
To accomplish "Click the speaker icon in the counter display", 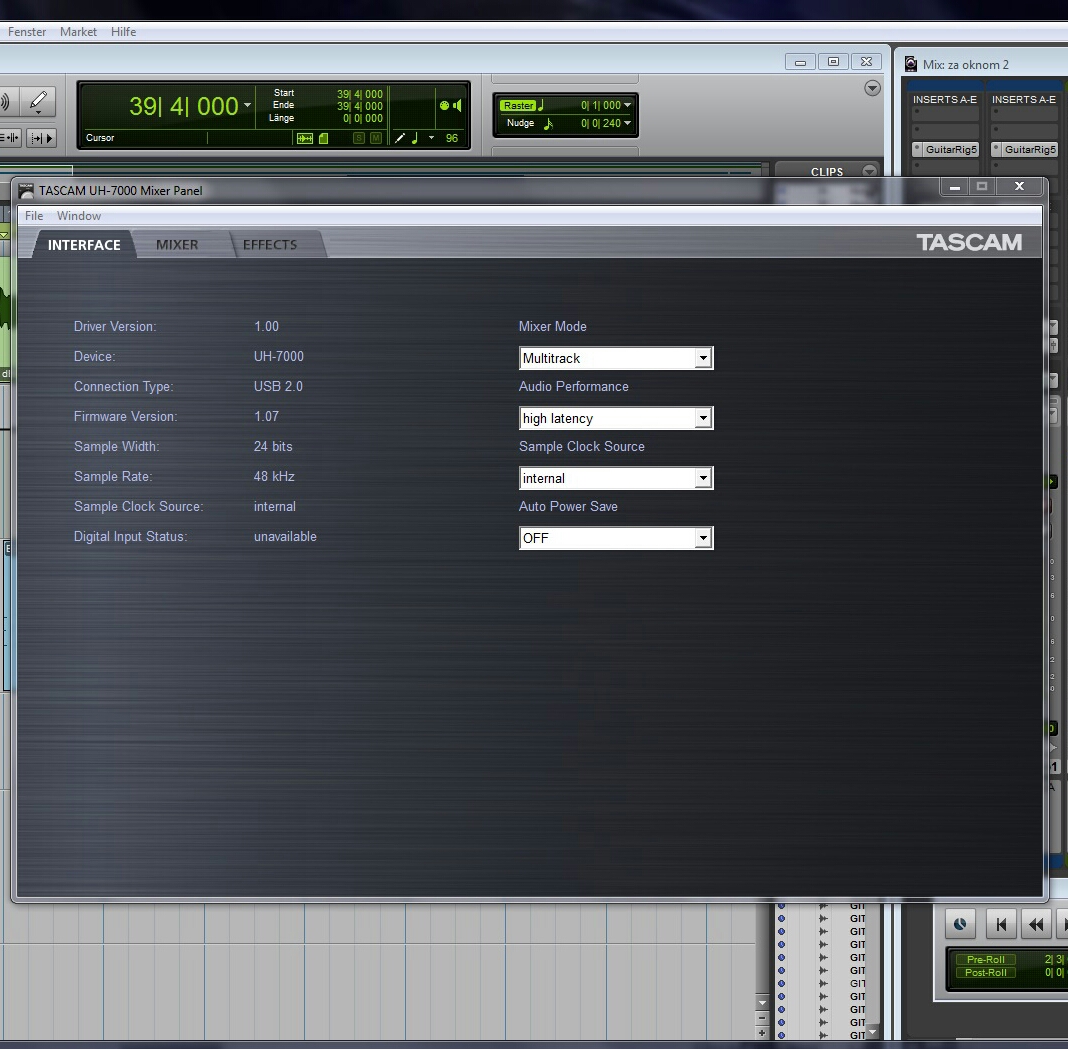I will (457, 106).
